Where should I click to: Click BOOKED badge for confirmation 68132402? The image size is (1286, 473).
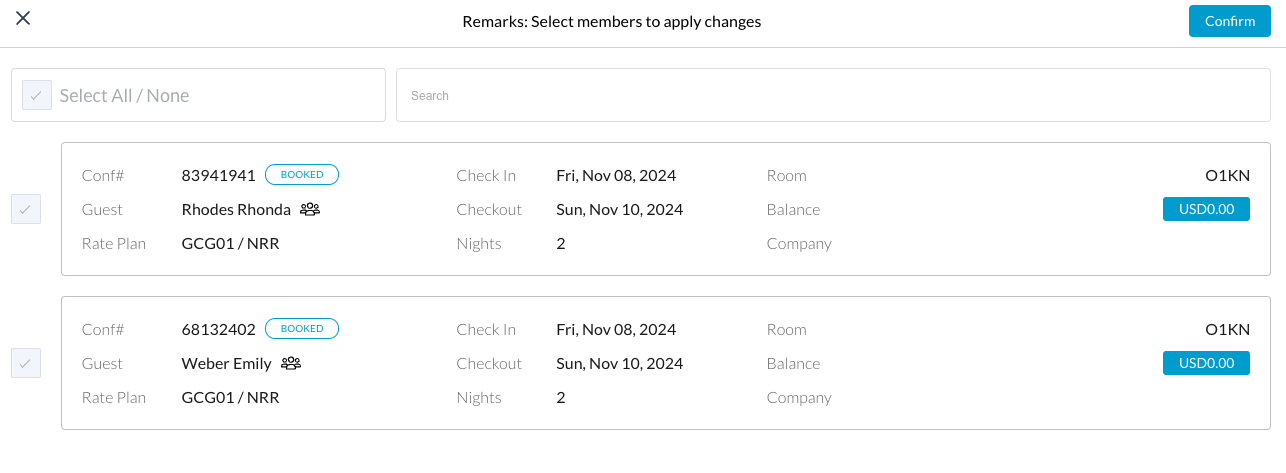pos(302,329)
